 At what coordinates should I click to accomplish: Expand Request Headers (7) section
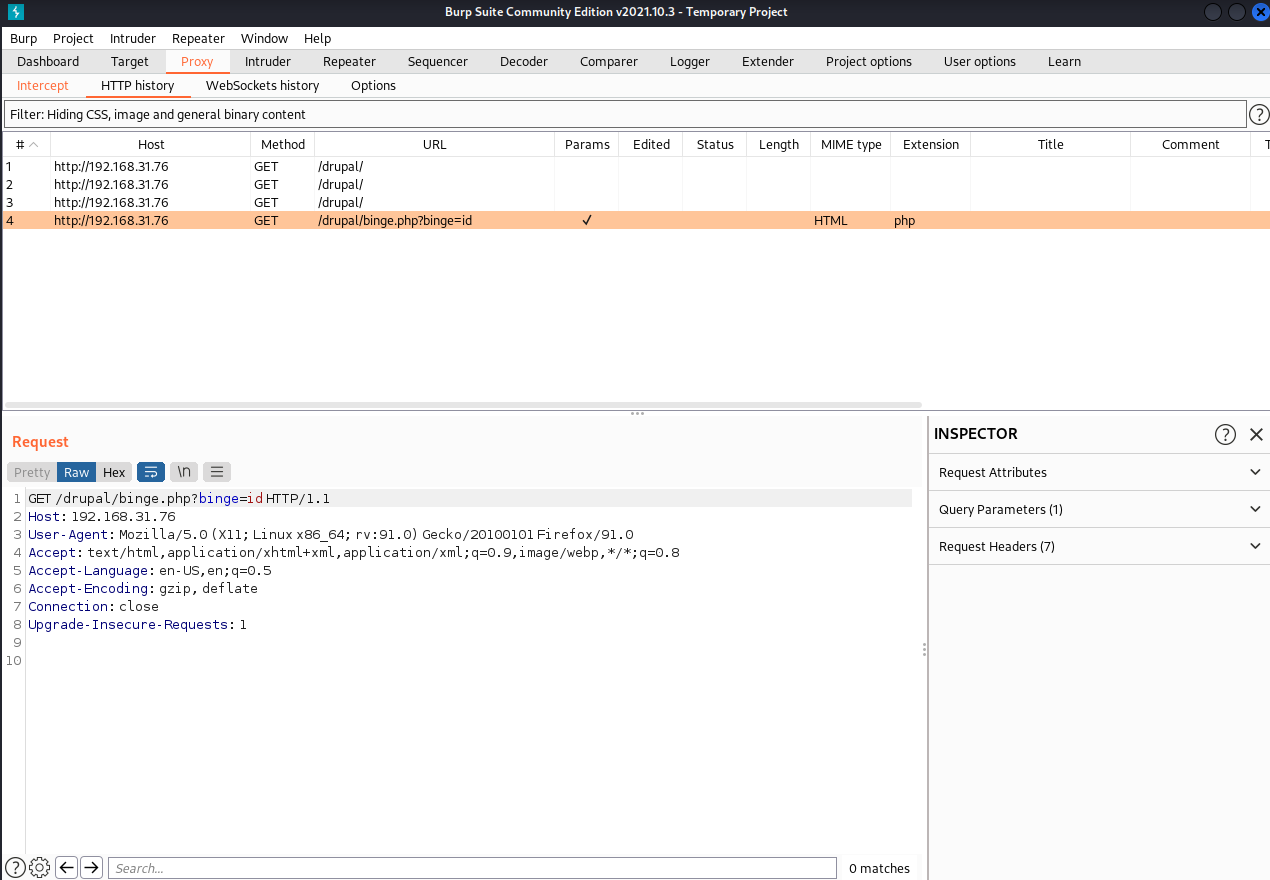coord(1099,546)
